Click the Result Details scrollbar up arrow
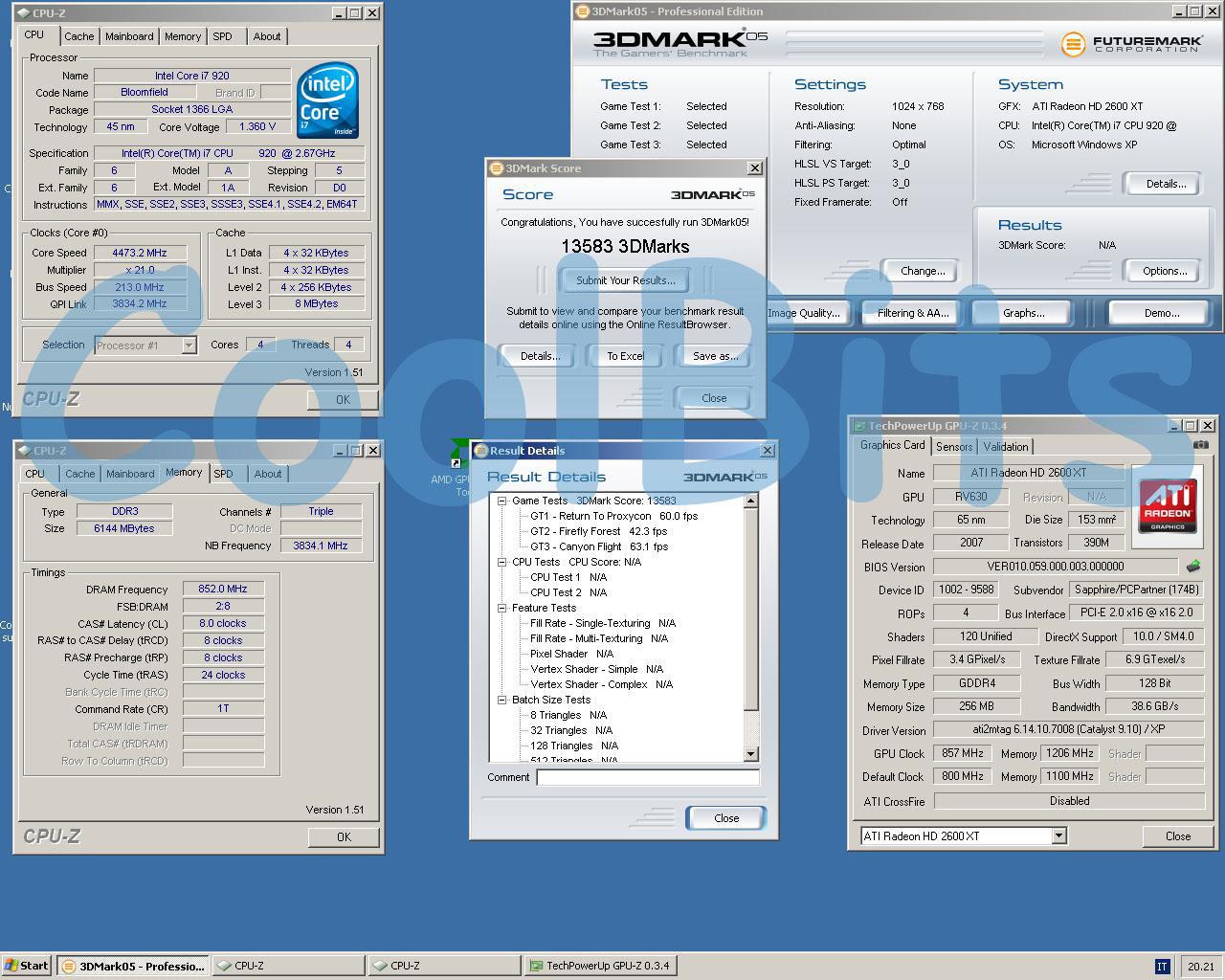 pos(750,501)
